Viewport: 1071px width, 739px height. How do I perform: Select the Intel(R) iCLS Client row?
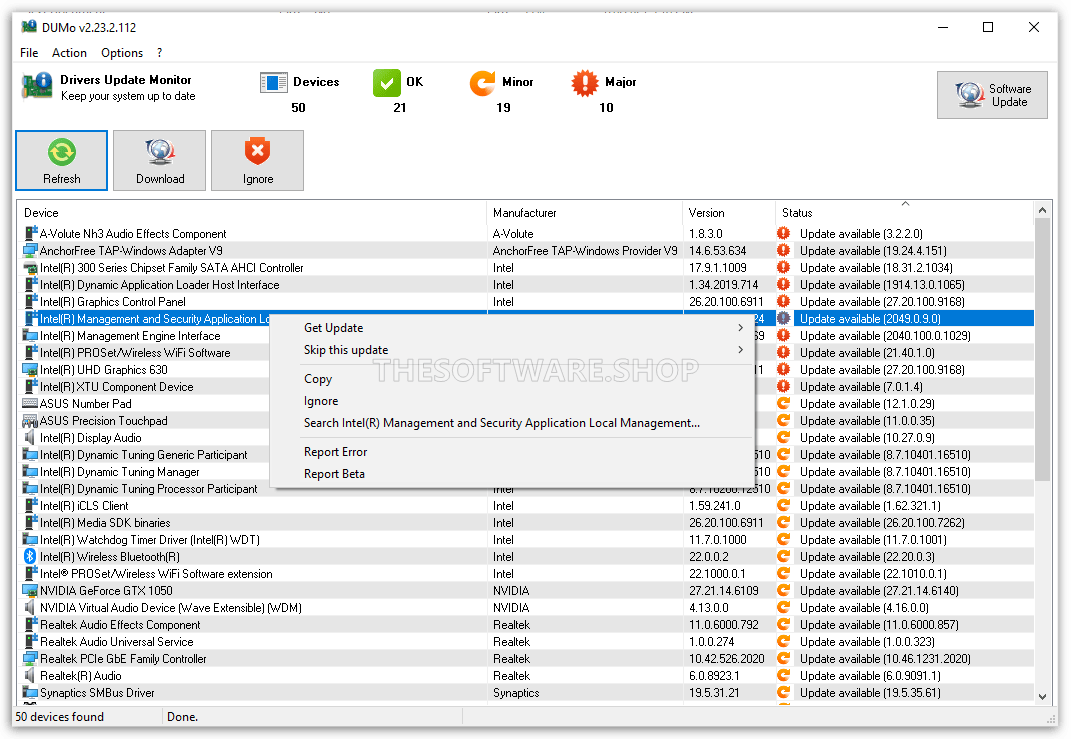(525, 505)
